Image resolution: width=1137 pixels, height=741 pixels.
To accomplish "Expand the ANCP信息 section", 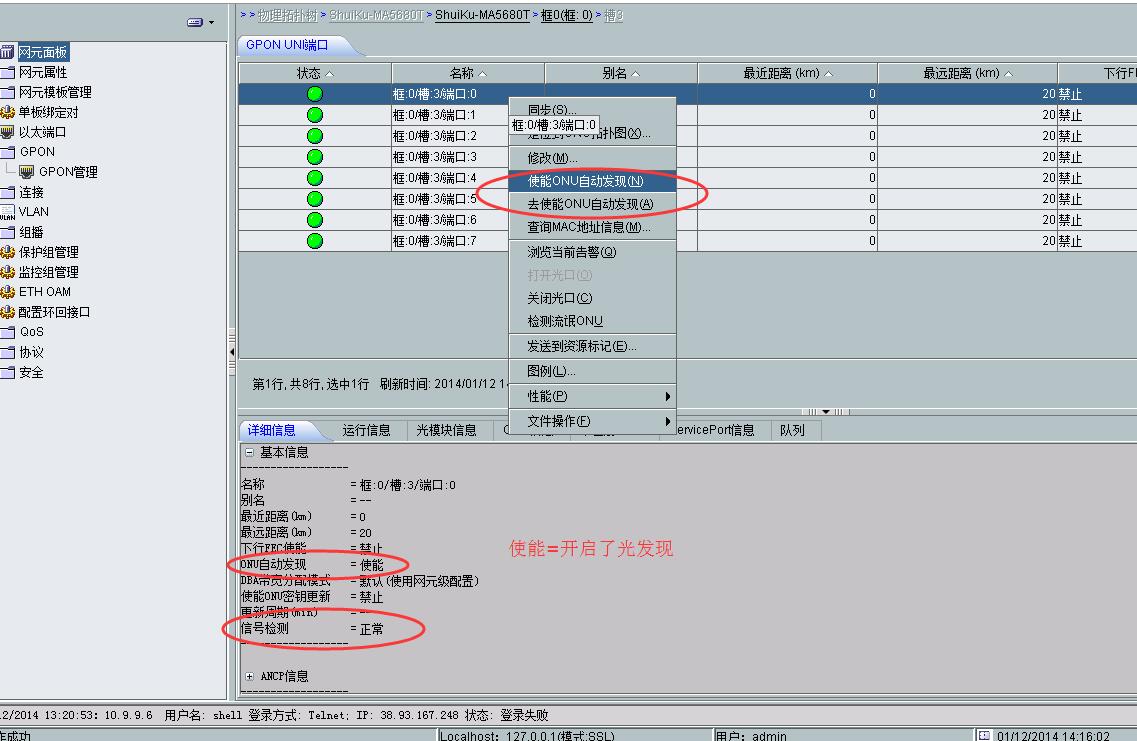I will (x=249, y=676).
